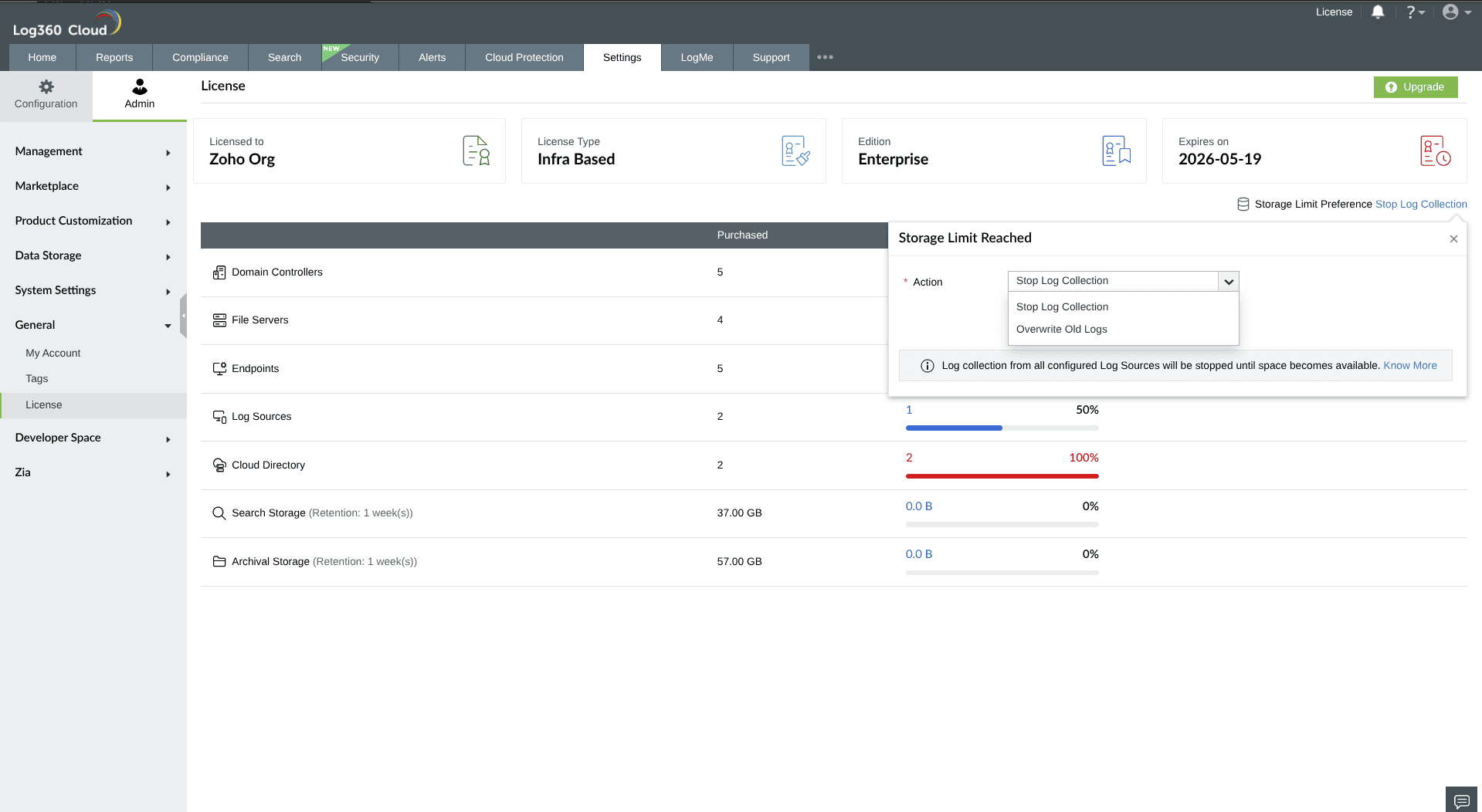This screenshot has width=1482, height=812.
Task: Expand the Marketplace menu
Action: coord(93,186)
